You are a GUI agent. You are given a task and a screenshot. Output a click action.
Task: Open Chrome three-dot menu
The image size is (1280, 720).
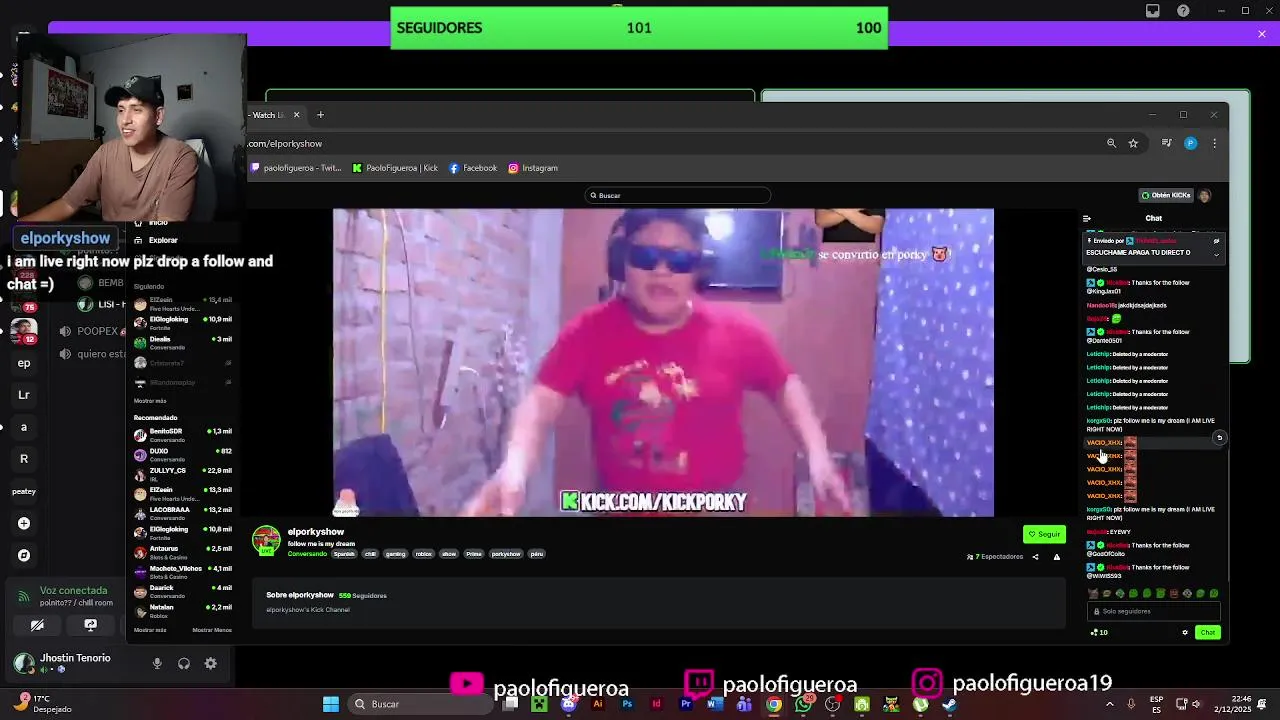click(x=1214, y=143)
